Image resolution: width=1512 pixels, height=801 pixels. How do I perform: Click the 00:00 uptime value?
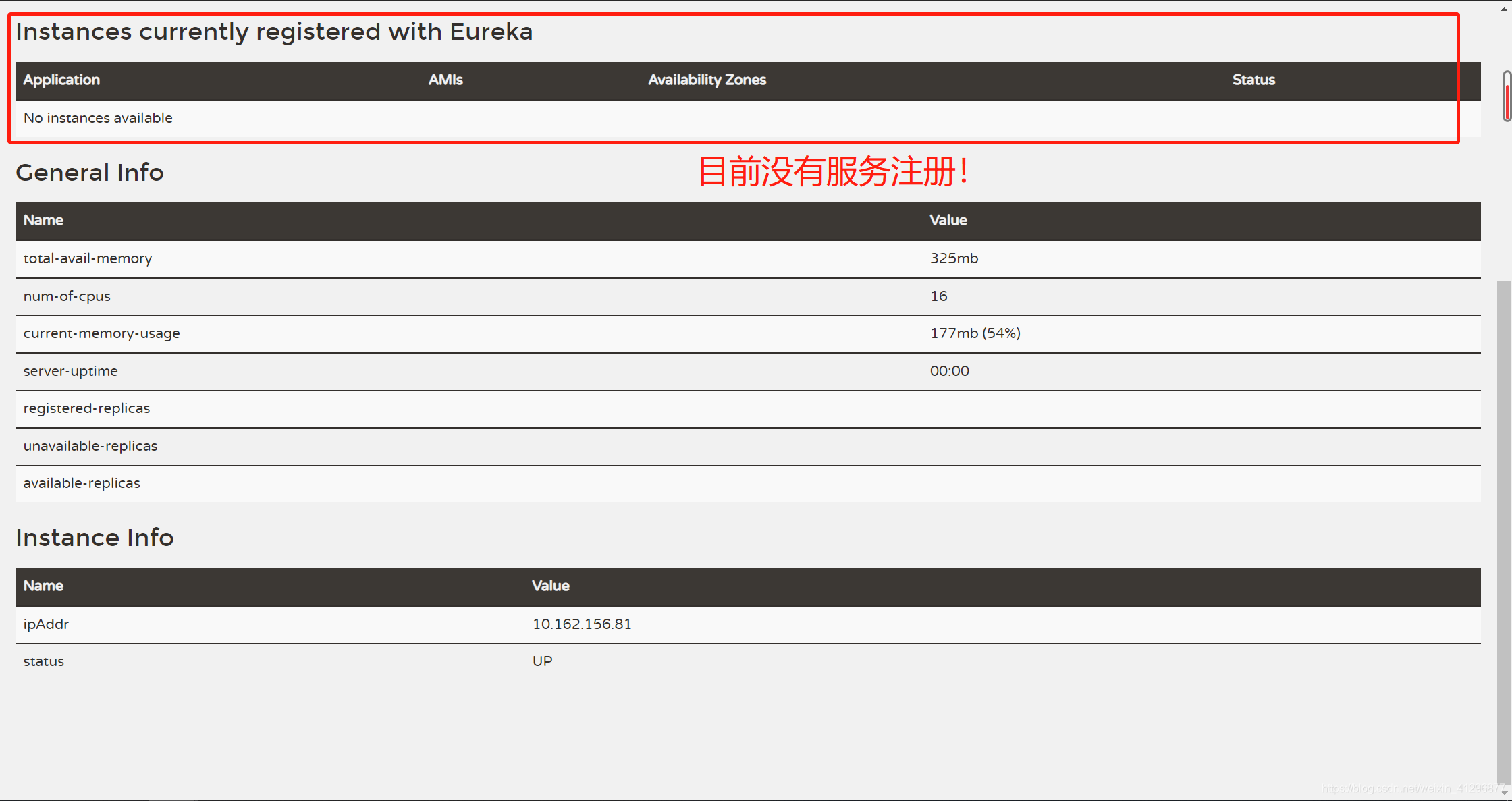coord(949,371)
